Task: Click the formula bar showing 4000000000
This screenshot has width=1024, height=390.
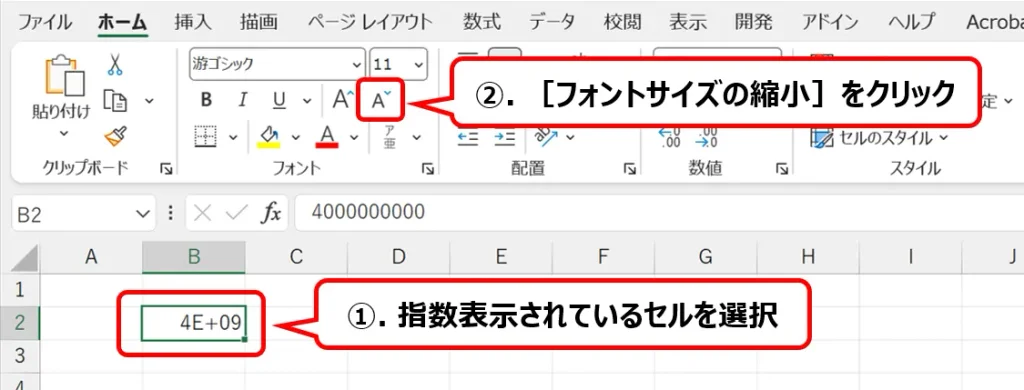Action: (659, 213)
